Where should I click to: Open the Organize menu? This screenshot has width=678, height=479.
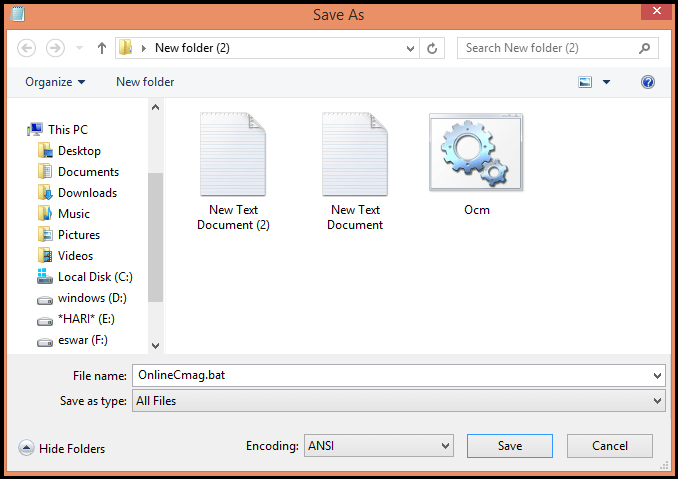coord(55,82)
